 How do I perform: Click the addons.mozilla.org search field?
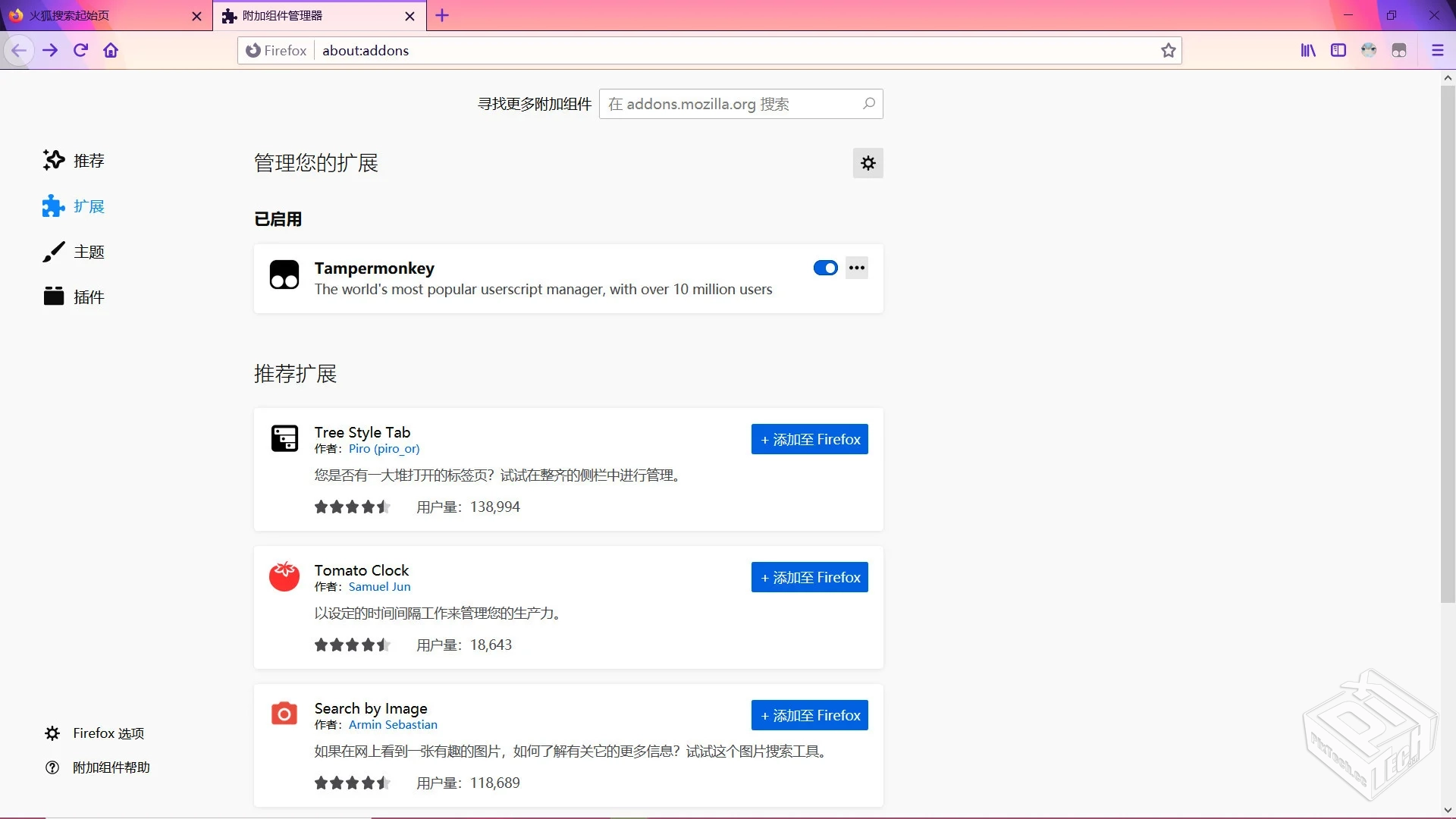coord(728,104)
